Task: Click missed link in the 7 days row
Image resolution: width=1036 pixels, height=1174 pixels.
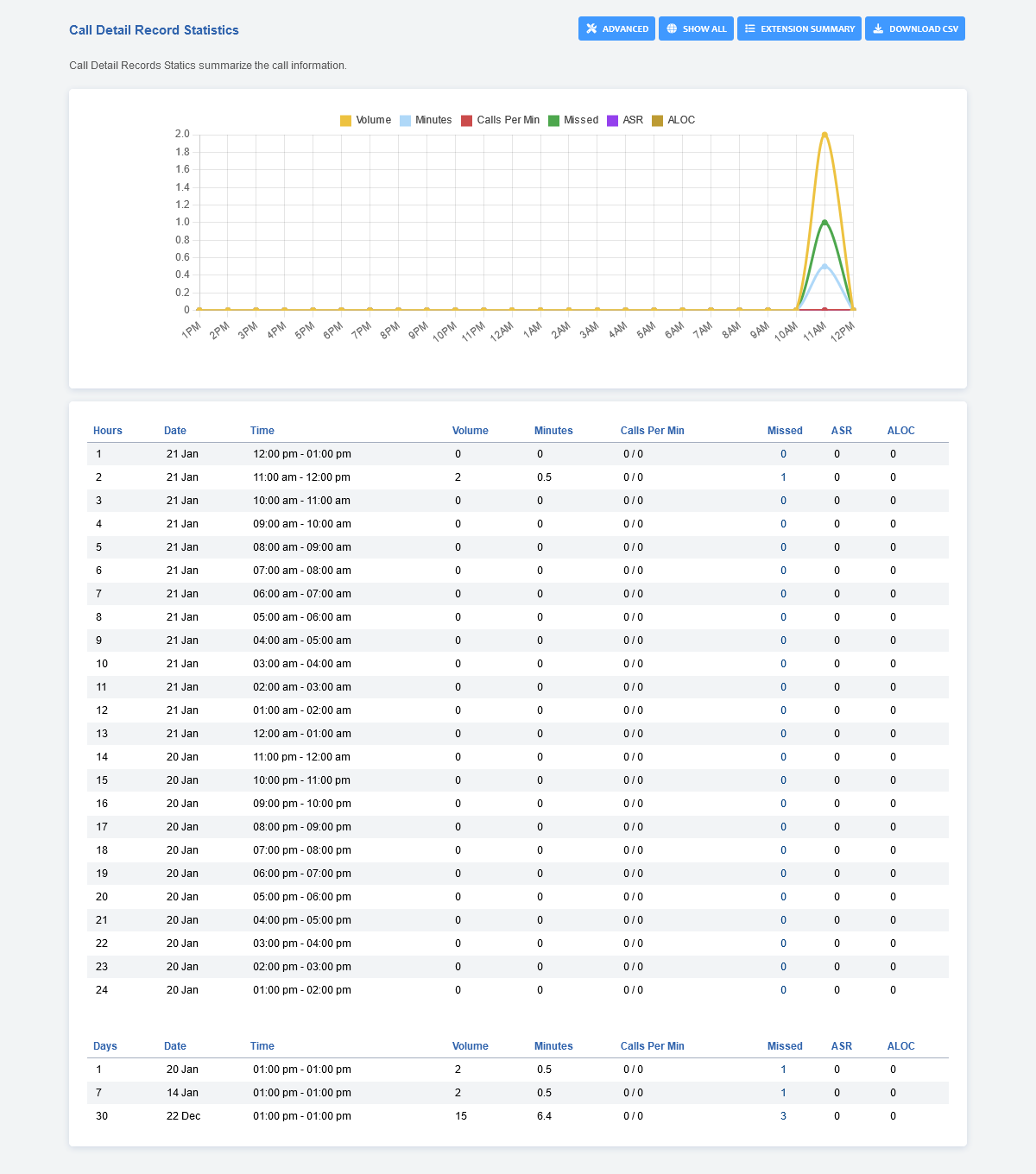Action: [783, 1093]
